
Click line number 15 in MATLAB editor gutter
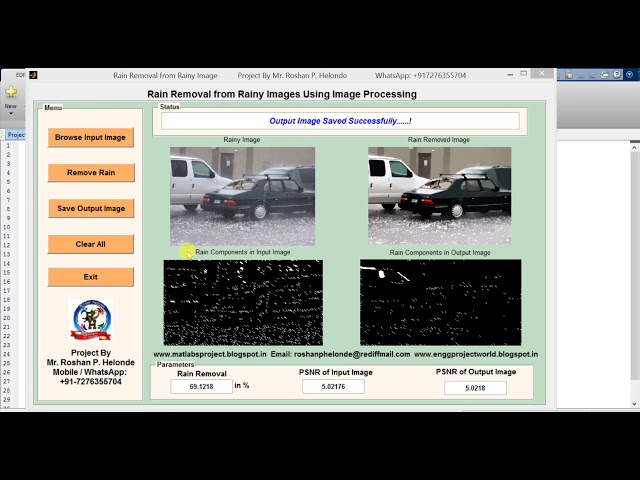[6, 272]
